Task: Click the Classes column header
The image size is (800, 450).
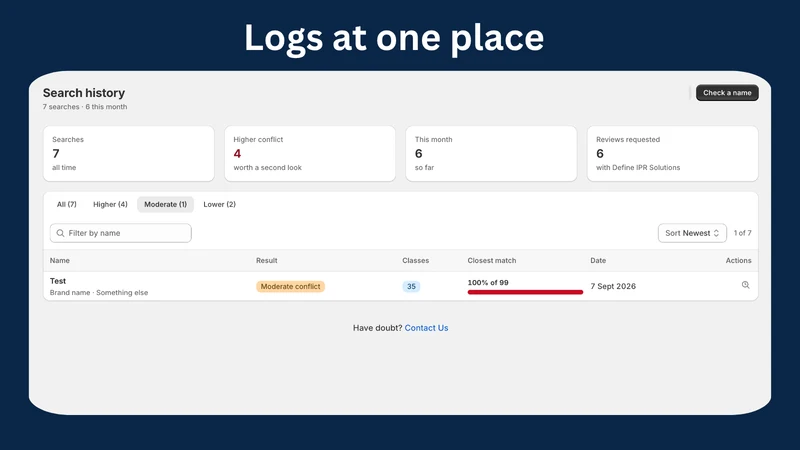Action: pos(415,260)
